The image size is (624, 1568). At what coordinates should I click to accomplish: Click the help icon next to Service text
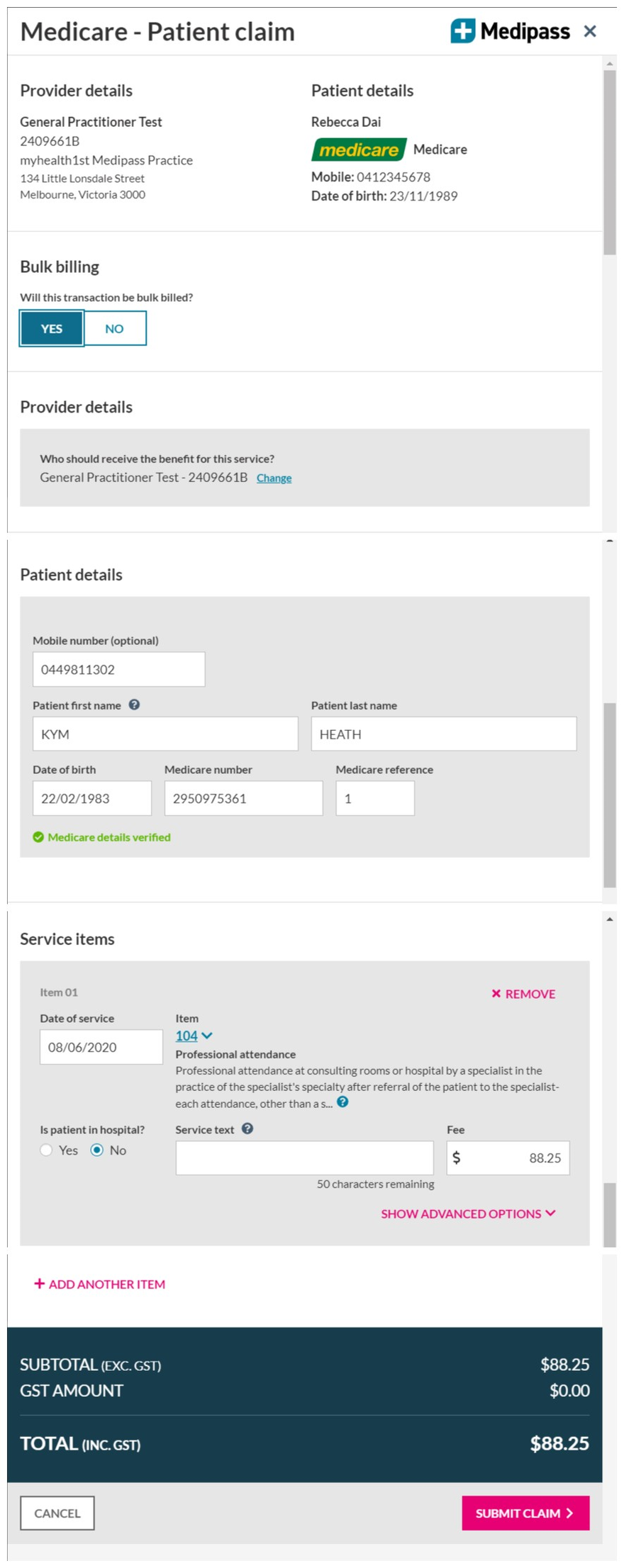247,1129
